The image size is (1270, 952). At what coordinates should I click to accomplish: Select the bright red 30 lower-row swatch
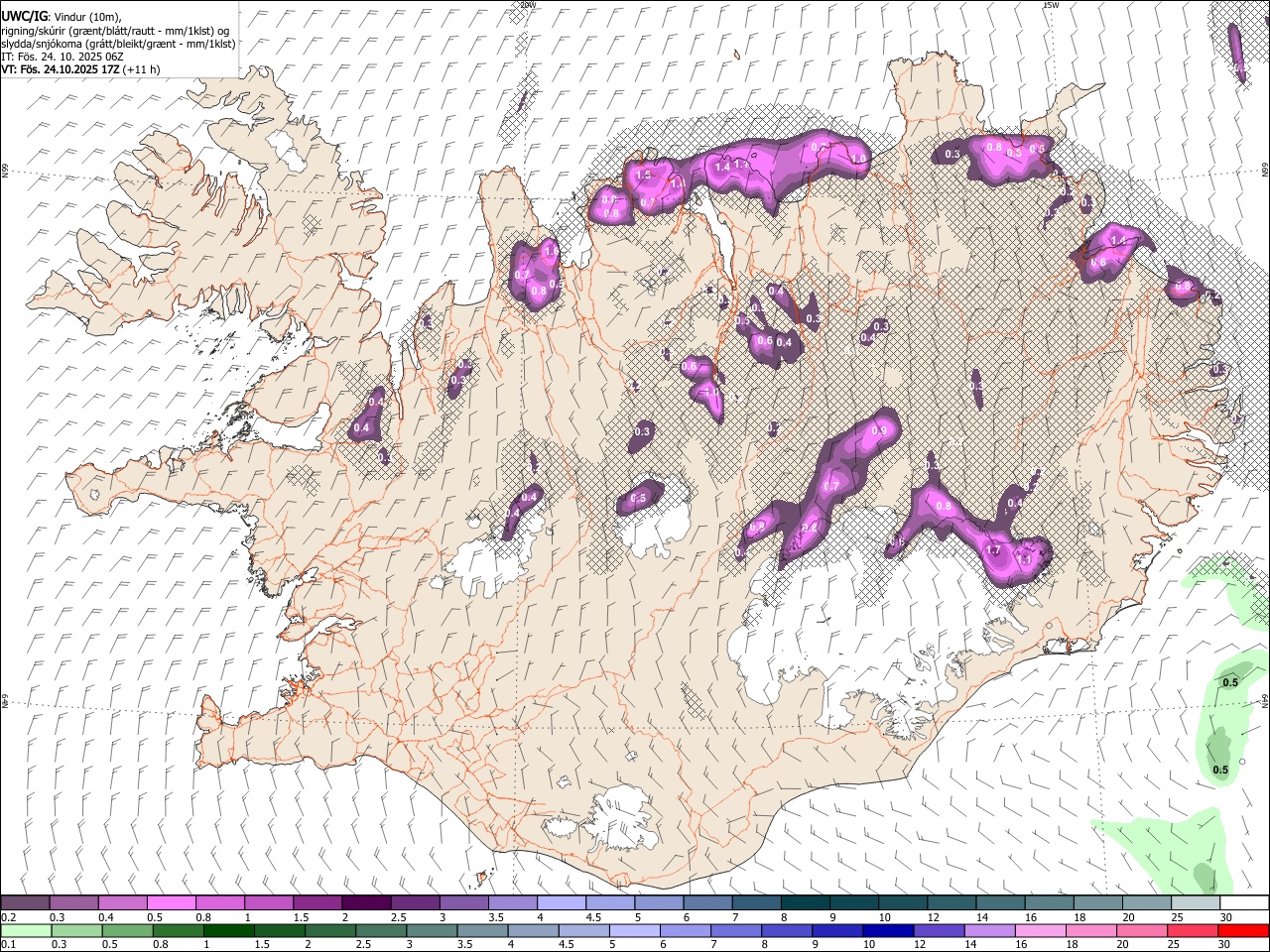point(1242,930)
